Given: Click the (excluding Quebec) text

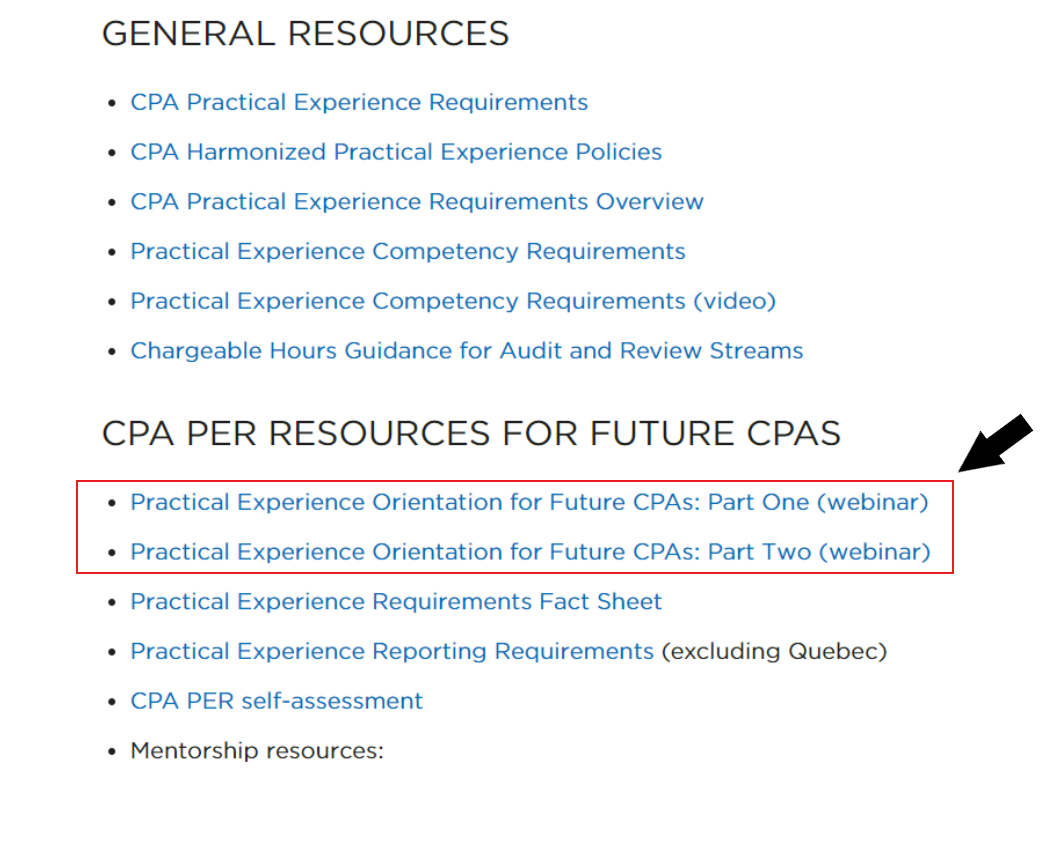Looking at the screenshot, I should [774, 652].
